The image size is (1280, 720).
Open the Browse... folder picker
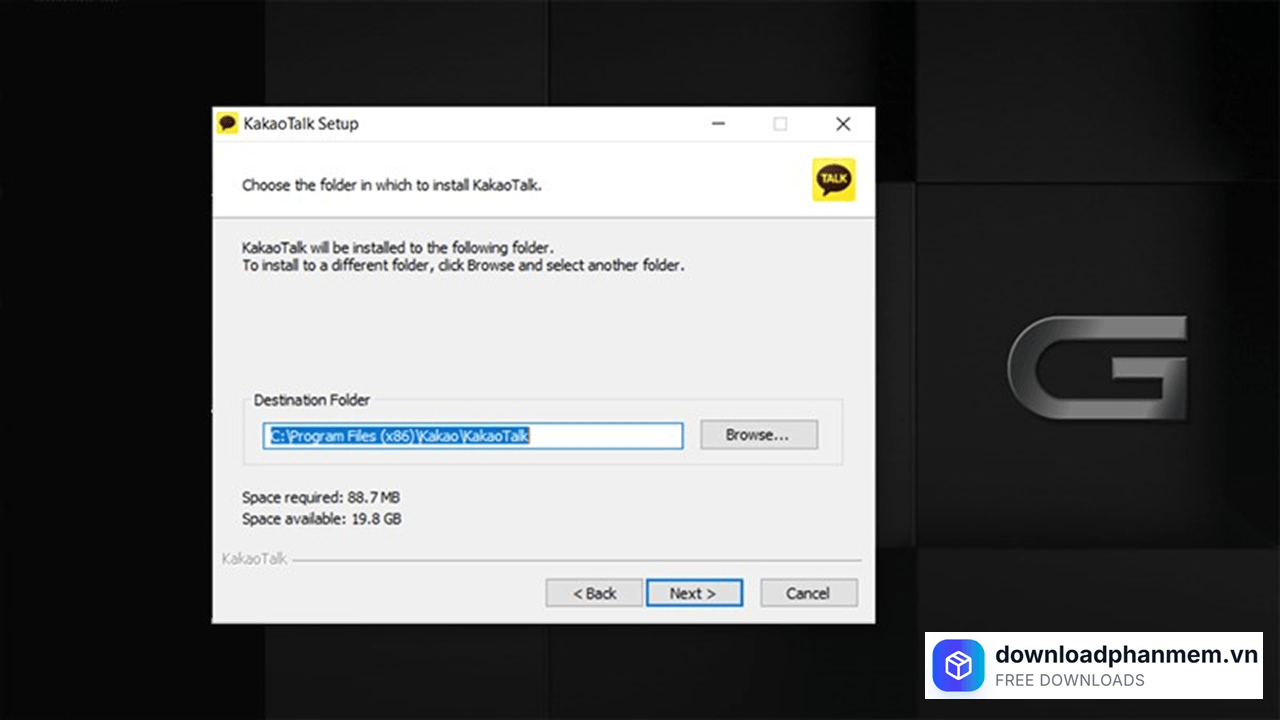[758, 435]
